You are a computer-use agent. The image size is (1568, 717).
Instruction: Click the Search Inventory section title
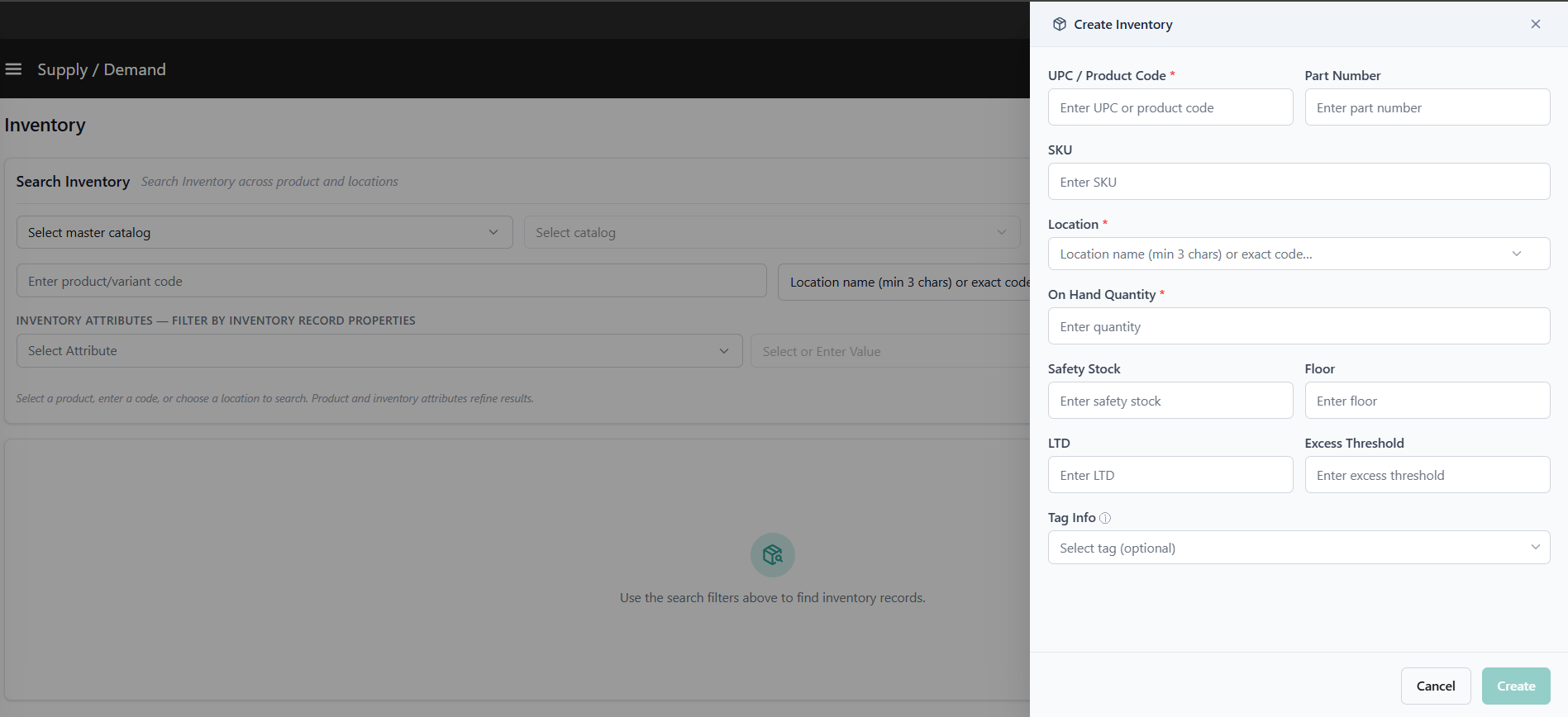click(73, 182)
